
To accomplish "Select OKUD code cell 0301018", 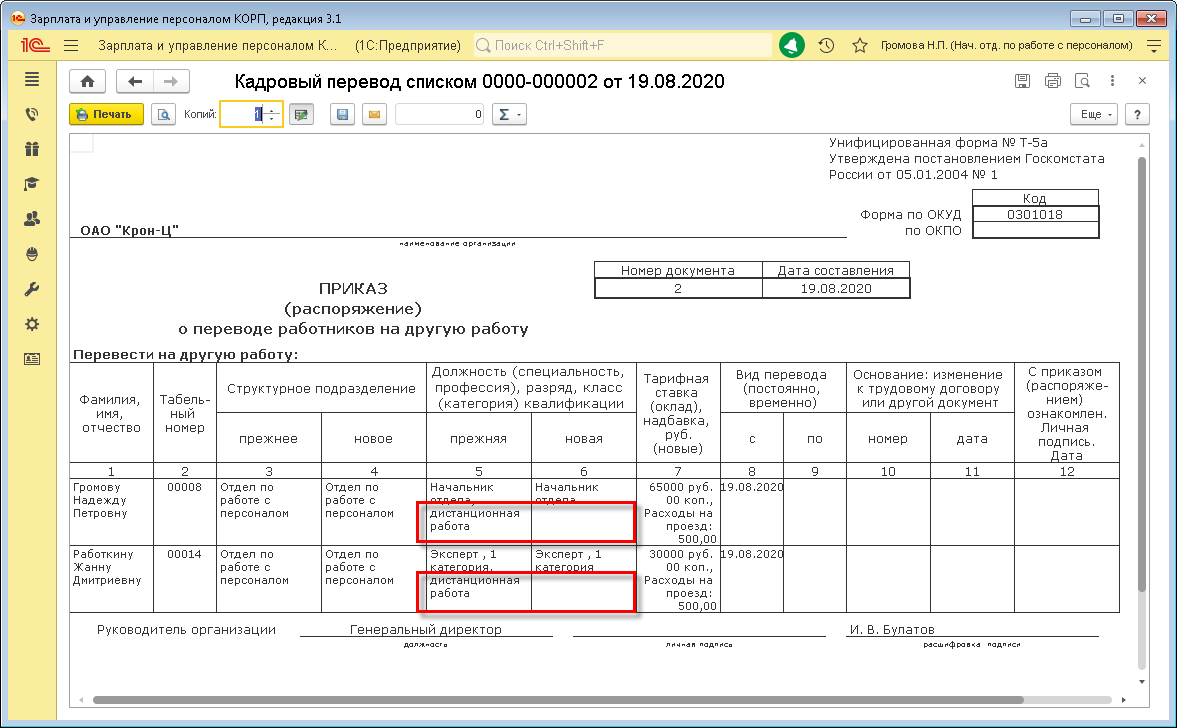I will point(1035,215).
